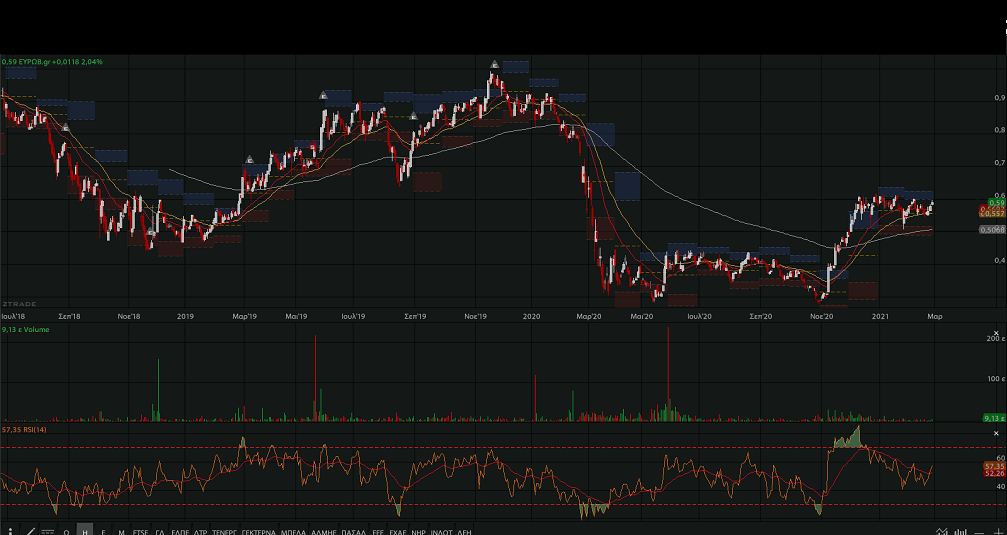Open the line style icon

[48, 530]
